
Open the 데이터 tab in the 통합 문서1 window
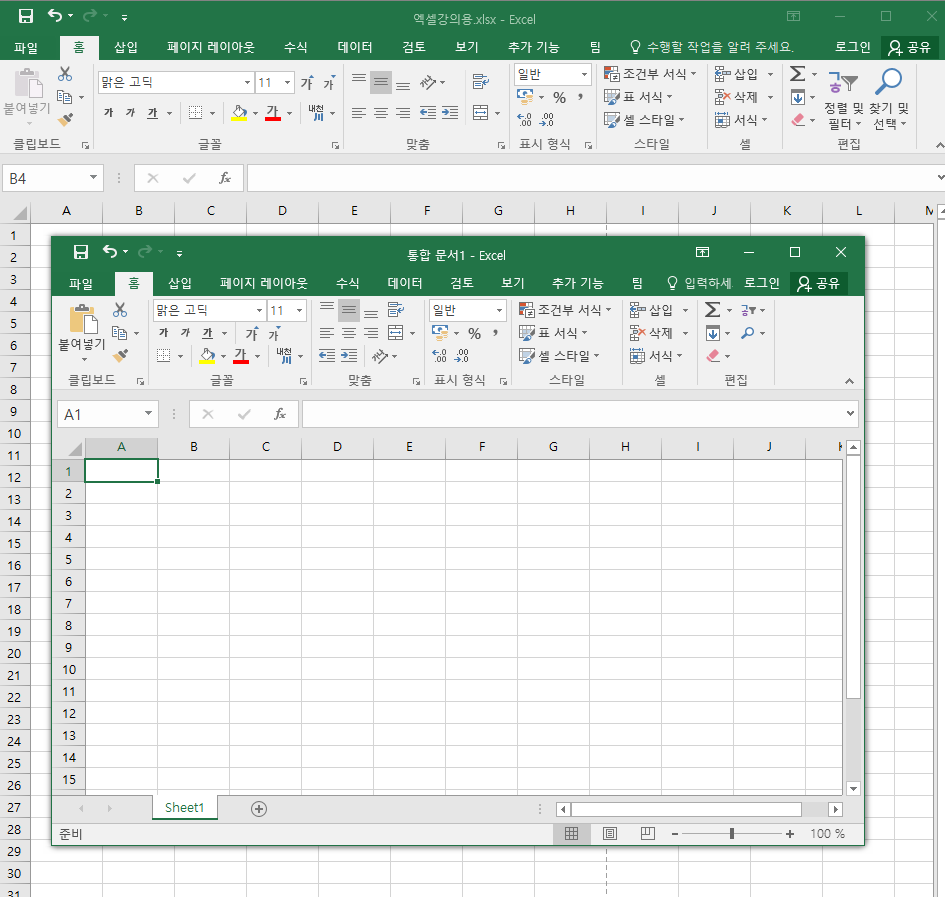click(x=404, y=283)
